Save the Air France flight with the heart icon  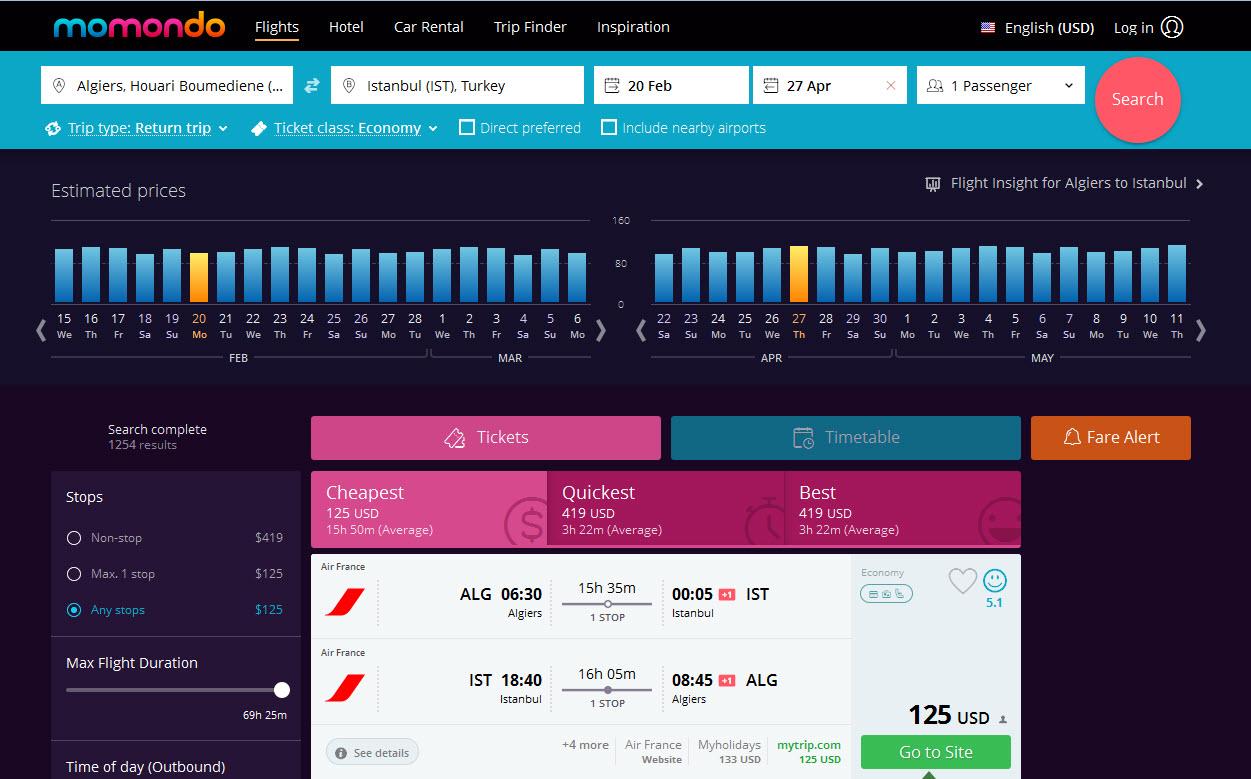pyautogui.click(x=962, y=580)
